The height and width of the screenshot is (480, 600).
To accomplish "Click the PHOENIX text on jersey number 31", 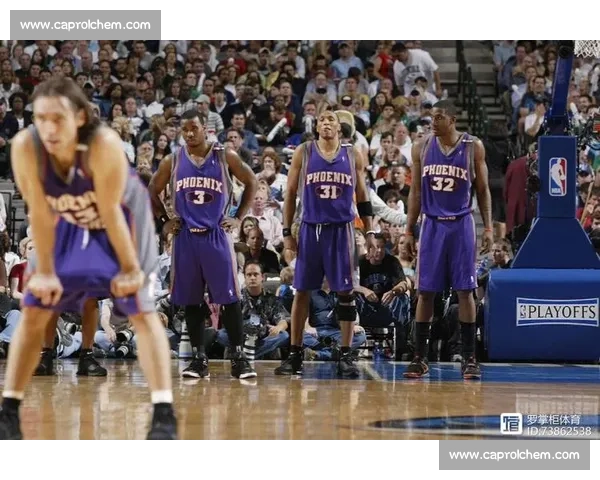I will click(x=328, y=178).
